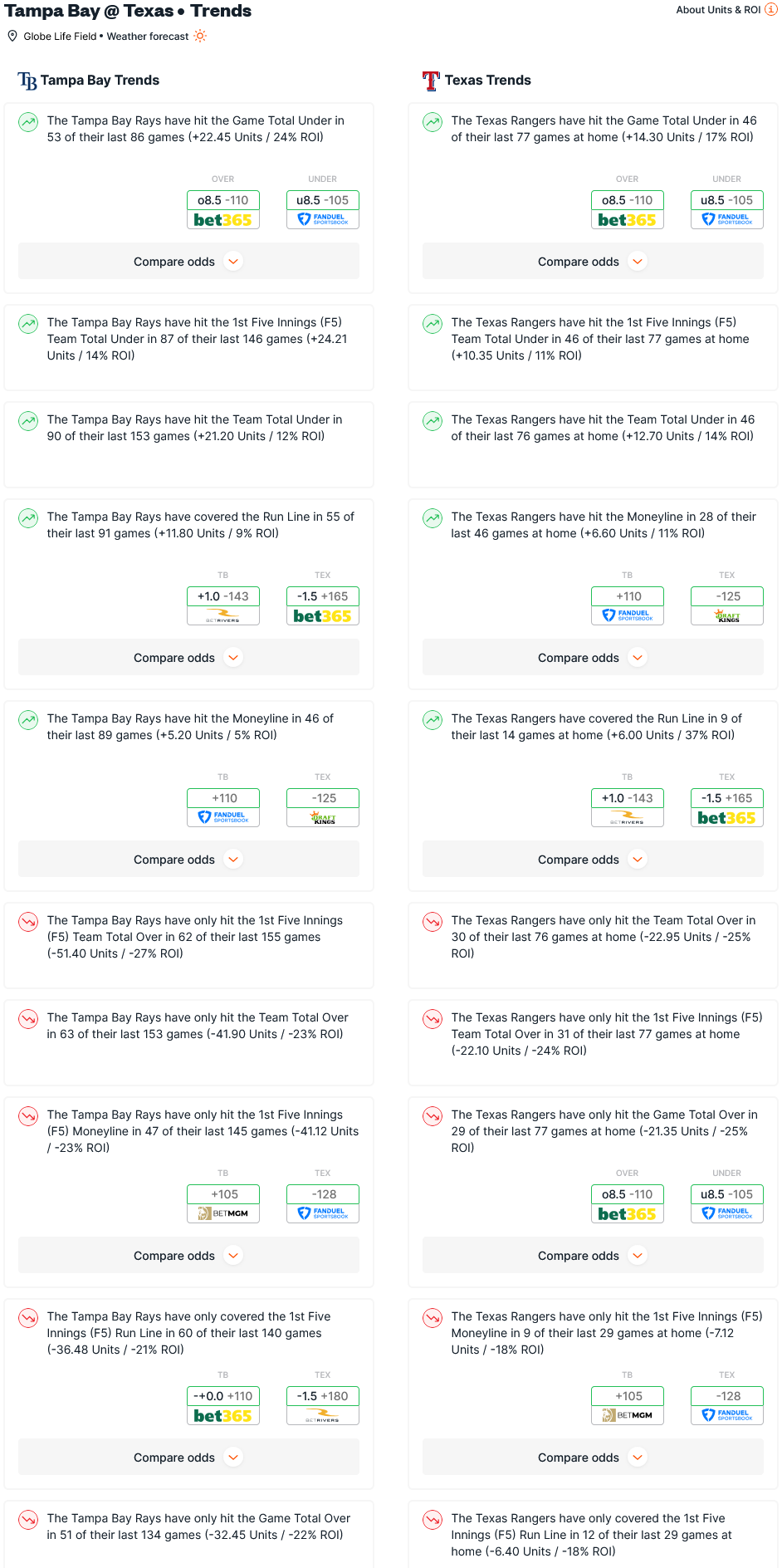Click the bet365 logo under o8.5 -110 in the Rays Game Total Under card
Viewport: 782px width, 1568px height.
point(223,219)
